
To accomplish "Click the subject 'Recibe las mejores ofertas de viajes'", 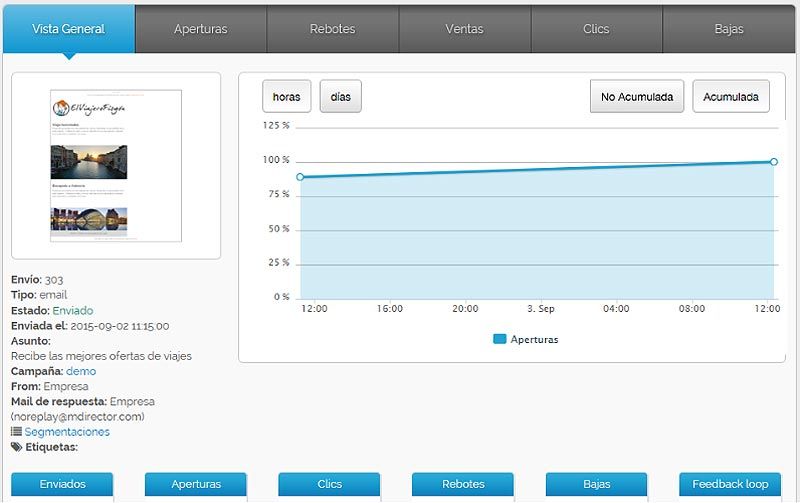I will pyautogui.click(x=102, y=356).
